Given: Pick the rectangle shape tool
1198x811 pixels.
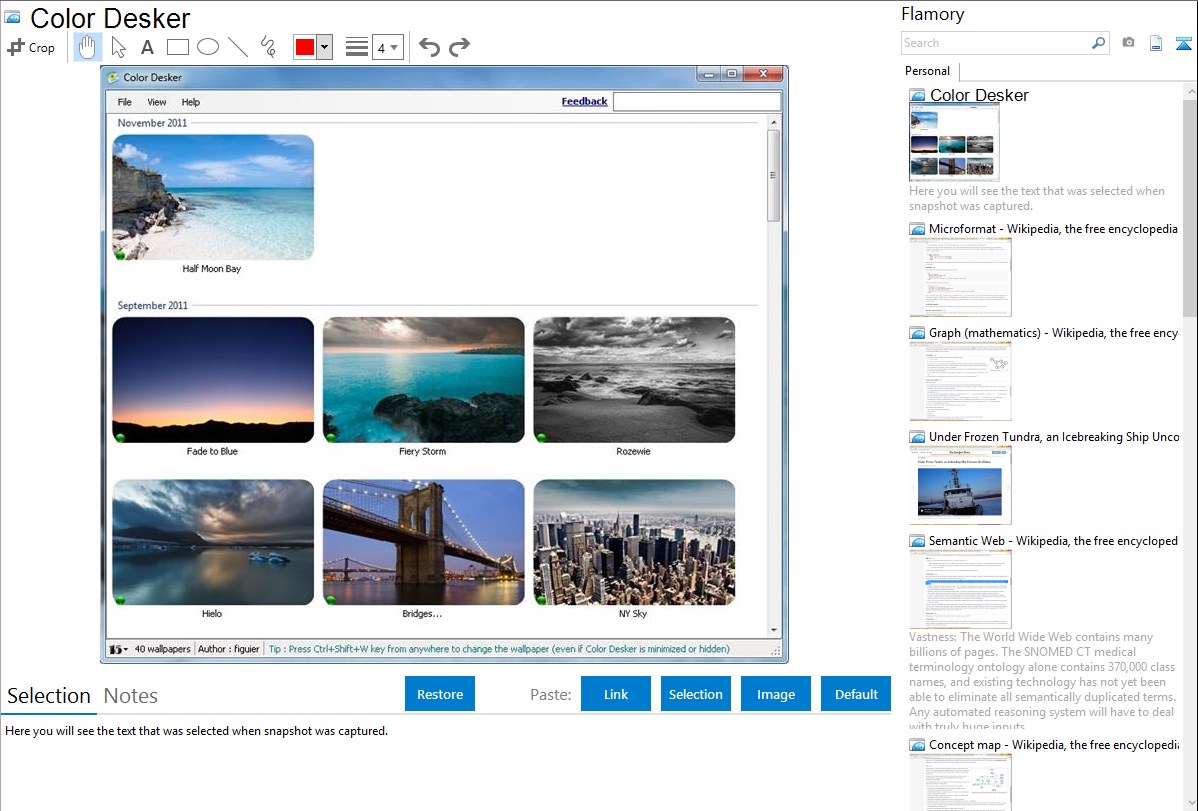Looking at the screenshot, I should click(x=177, y=47).
